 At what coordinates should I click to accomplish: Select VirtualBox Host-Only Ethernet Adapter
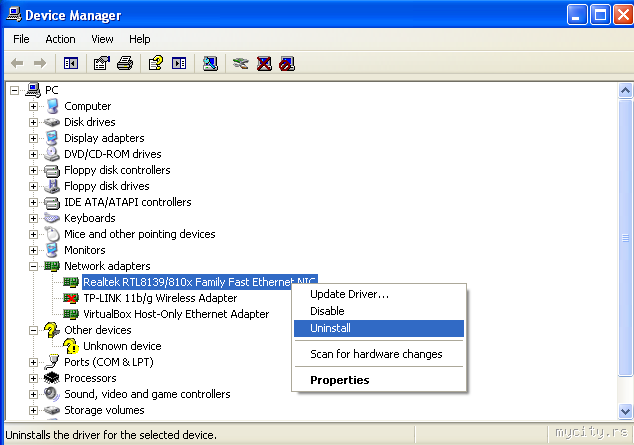[x=176, y=314]
